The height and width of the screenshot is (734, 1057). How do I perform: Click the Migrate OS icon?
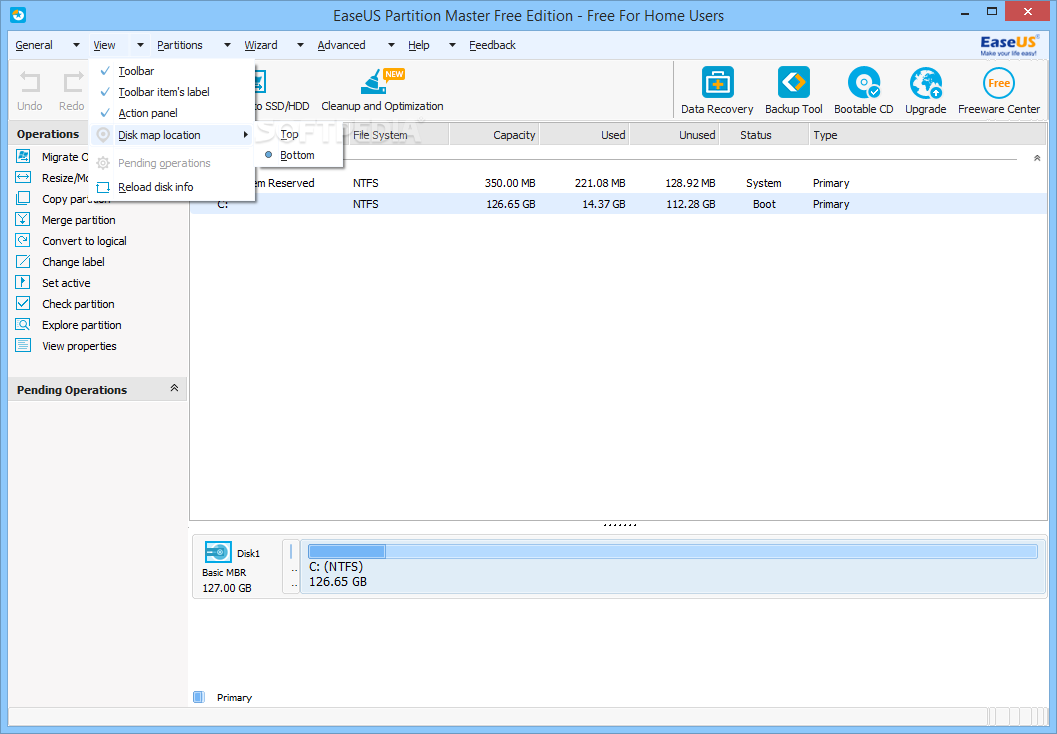(23, 156)
